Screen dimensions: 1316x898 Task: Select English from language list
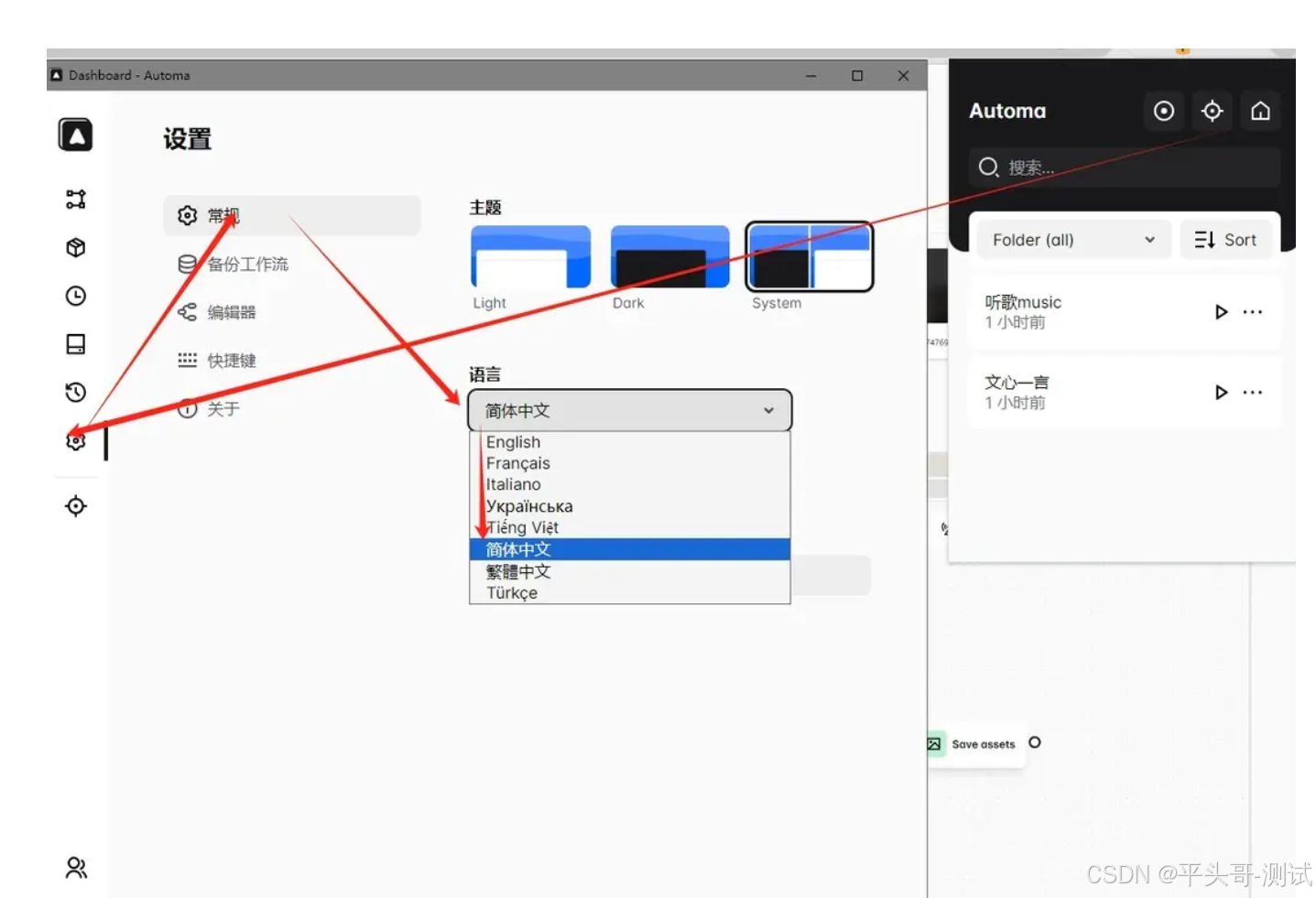(x=630, y=442)
